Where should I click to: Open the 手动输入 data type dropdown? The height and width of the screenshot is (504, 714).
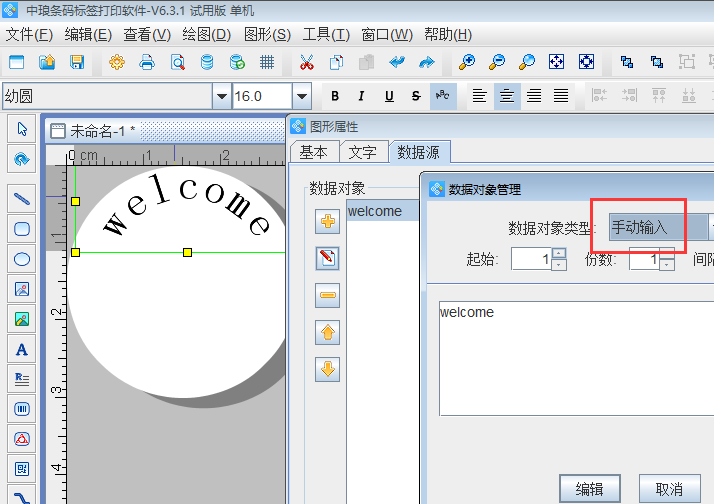[660, 227]
